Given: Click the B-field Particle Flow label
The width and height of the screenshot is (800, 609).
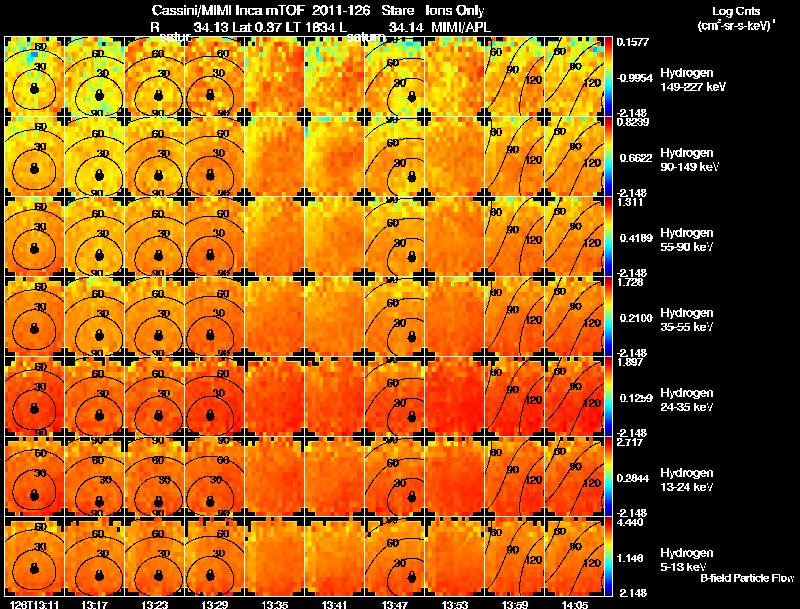Looking at the screenshot, I should [747, 578].
